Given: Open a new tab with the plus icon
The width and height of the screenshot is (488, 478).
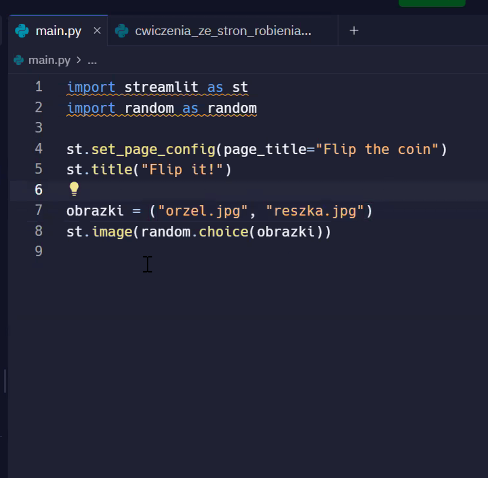Looking at the screenshot, I should click(x=354, y=31).
